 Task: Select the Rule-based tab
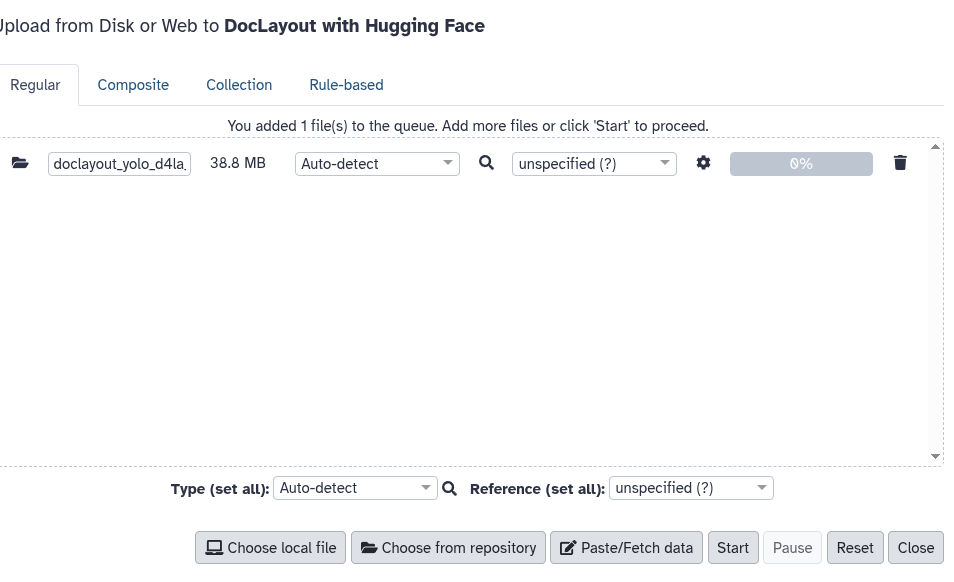click(x=346, y=85)
